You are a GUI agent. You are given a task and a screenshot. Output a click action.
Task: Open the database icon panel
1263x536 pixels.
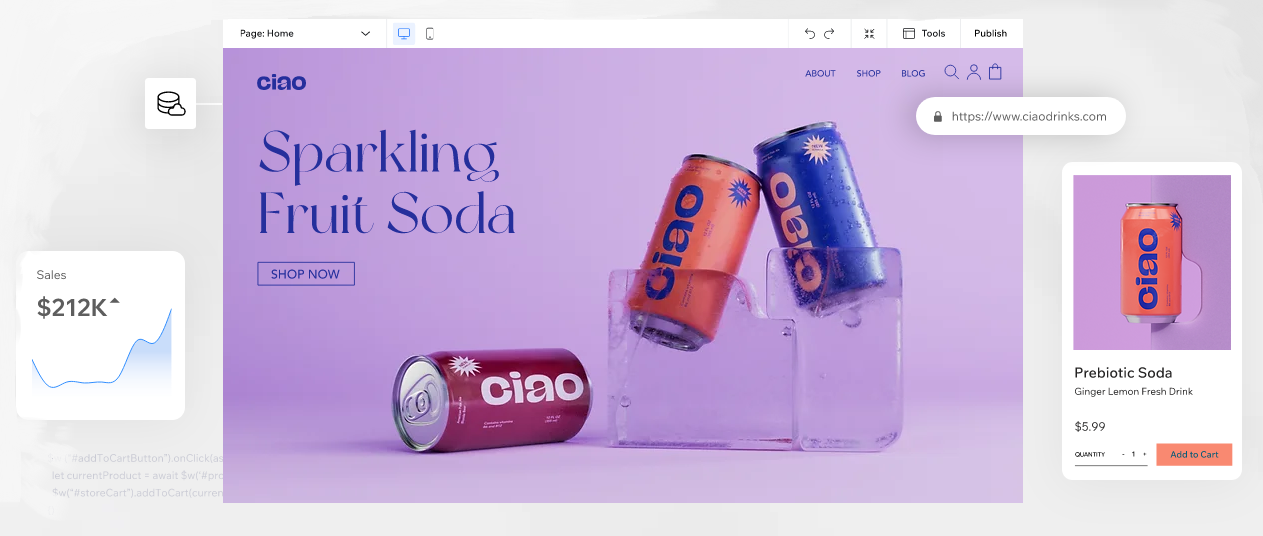pos(170,103)
